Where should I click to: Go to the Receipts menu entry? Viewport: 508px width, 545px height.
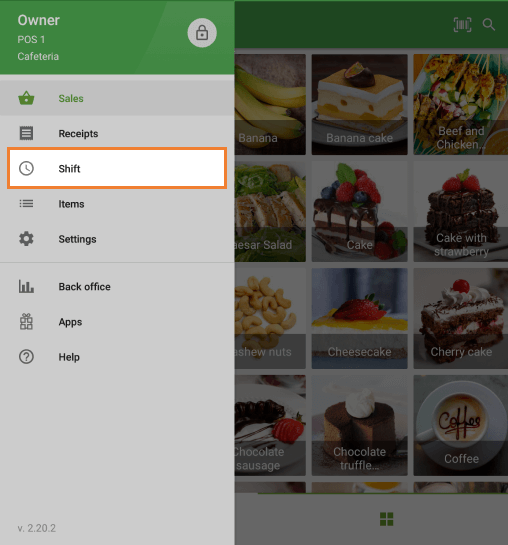tap(117, 133)
